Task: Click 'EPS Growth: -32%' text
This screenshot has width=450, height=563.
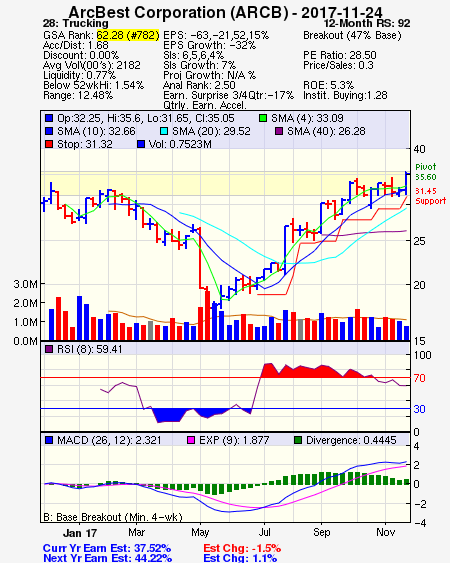Action: [209, 45]
